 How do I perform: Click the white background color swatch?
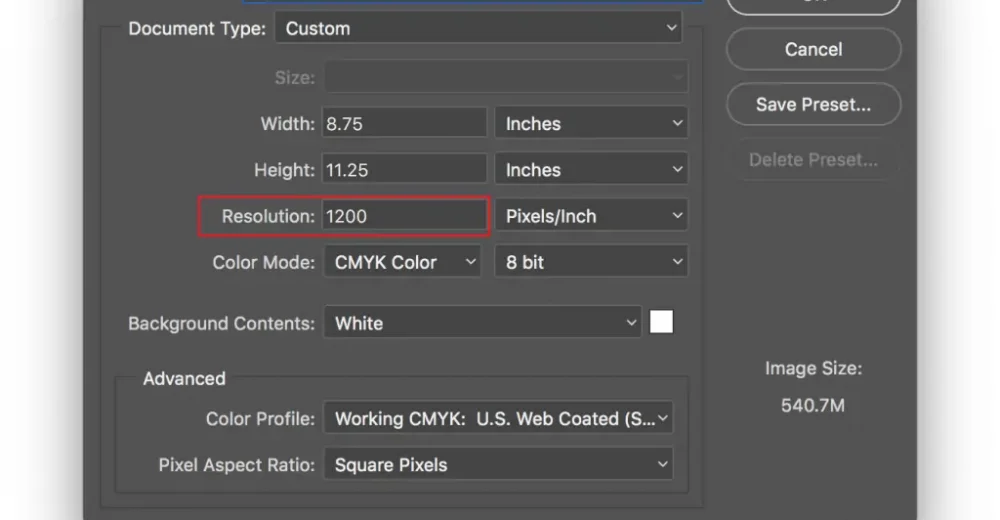pos(661,322)
